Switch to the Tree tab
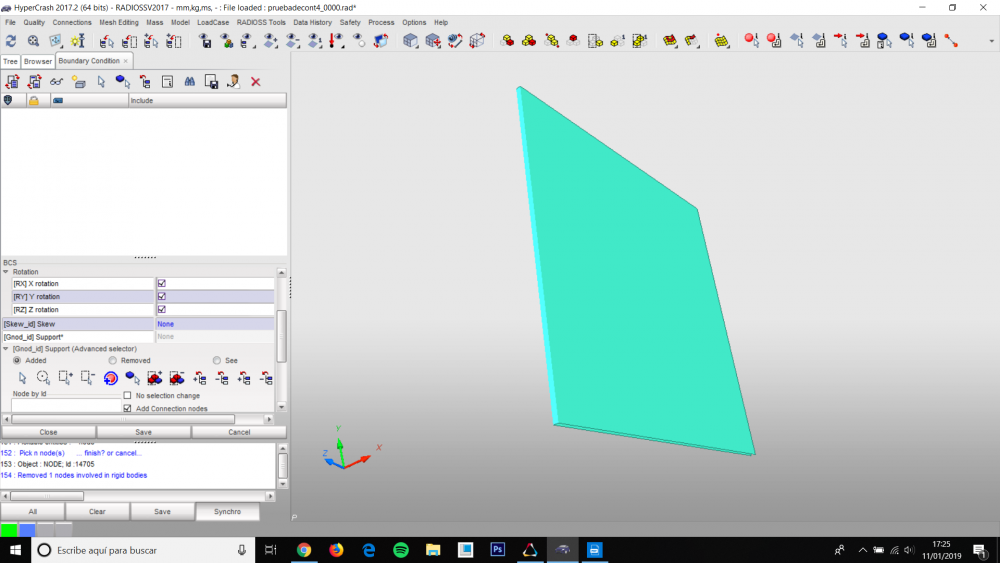The image size is (1000, 563). coord(10,61)
